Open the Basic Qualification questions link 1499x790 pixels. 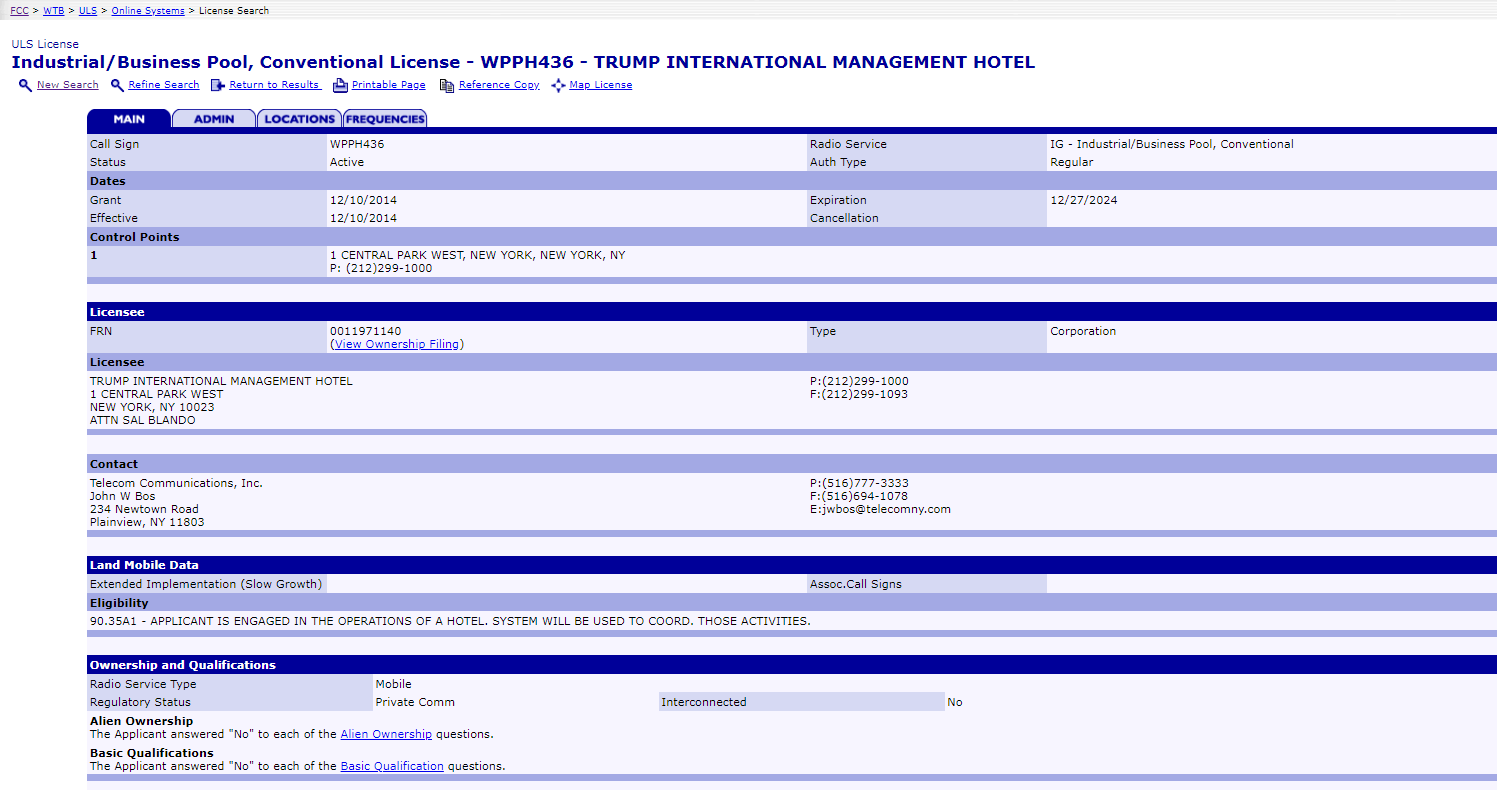(392, 766)
